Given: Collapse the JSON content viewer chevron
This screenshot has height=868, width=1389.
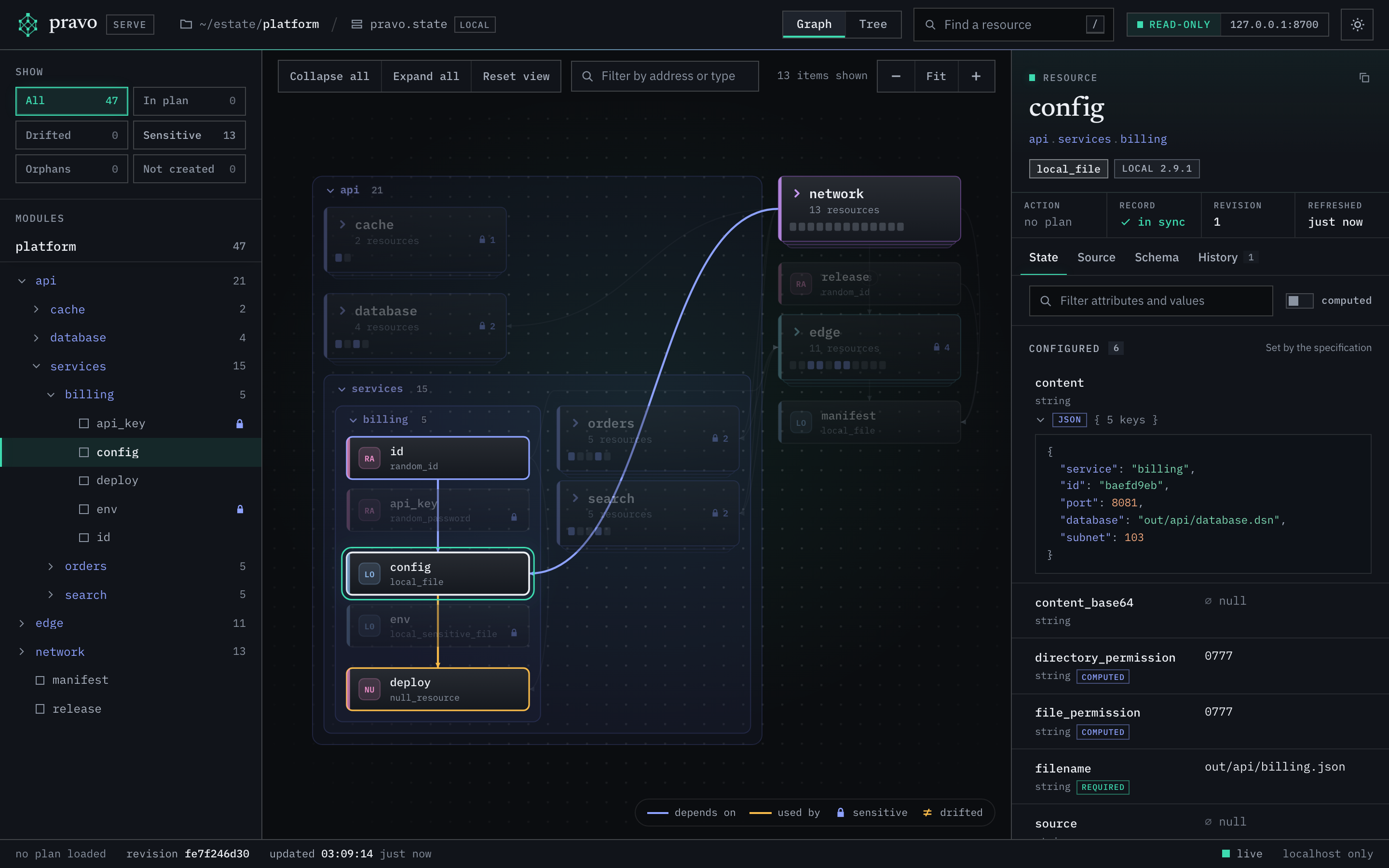Looking at the screenshot, I should click(x=1040, y=420).
